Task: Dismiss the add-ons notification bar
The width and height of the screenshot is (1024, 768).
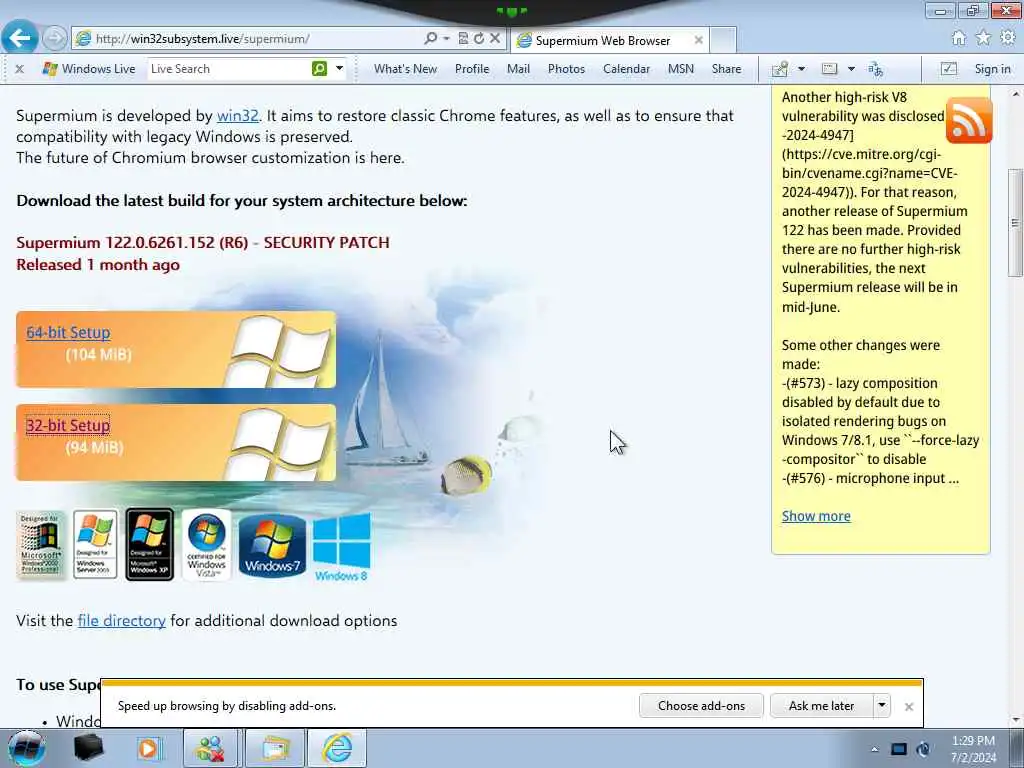Action: tap(908, 707)
